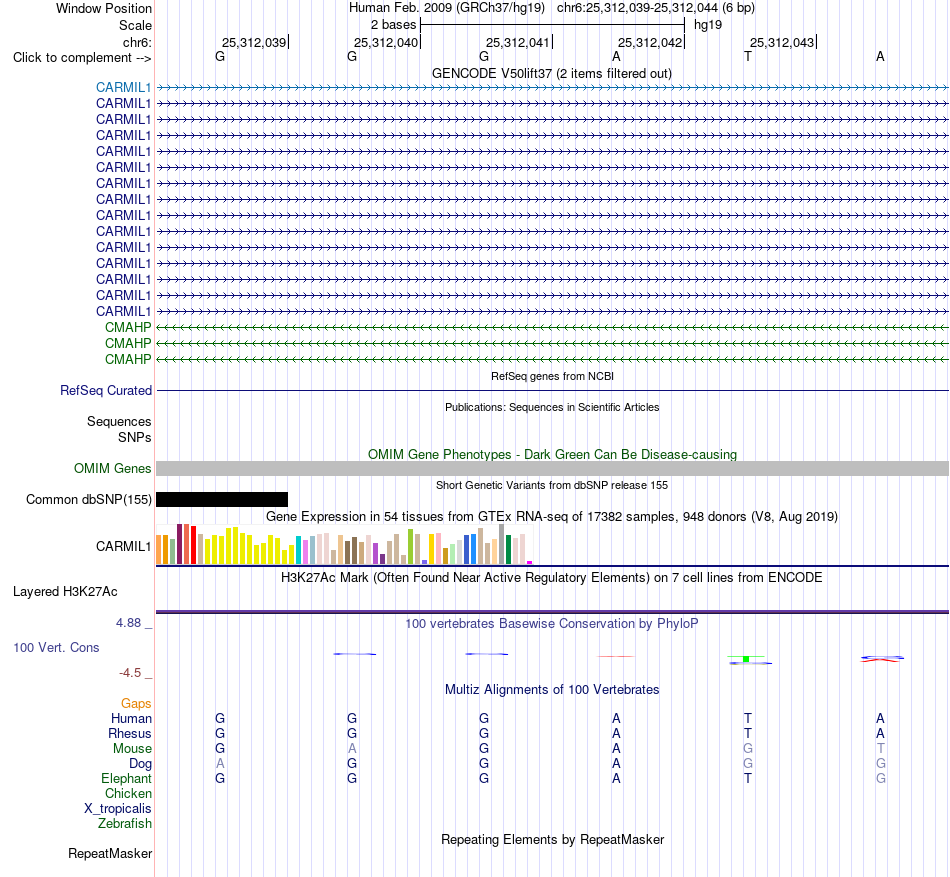Open '100 vertebrates Basewise Conservation by PhyloP' title
Screen dimensions: 950x877
click(x=552, y=623)
